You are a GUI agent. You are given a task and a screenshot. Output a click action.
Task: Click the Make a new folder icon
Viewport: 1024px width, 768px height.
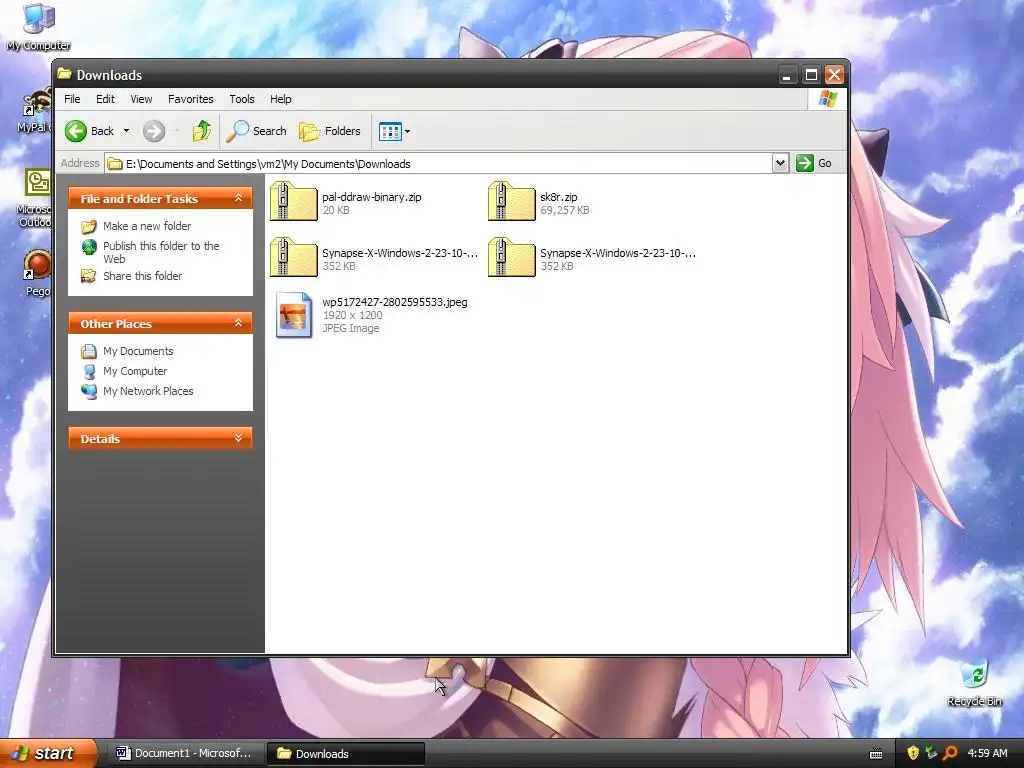89,227
